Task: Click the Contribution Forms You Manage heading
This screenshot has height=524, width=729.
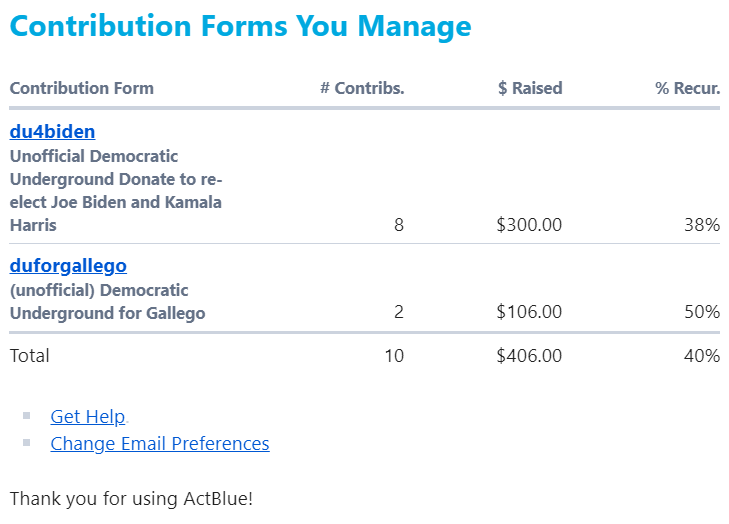Action: pyautogui.click(x=240, y=25)
